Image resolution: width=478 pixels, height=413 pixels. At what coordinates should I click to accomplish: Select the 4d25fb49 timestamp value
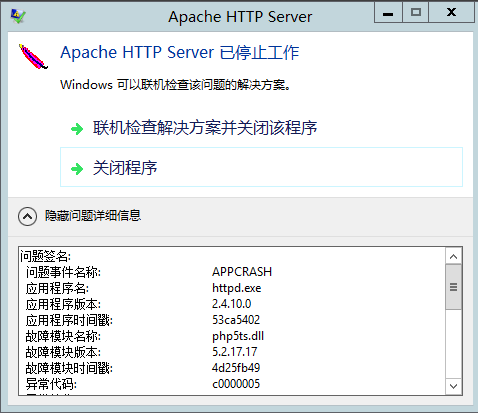point(236,368)
